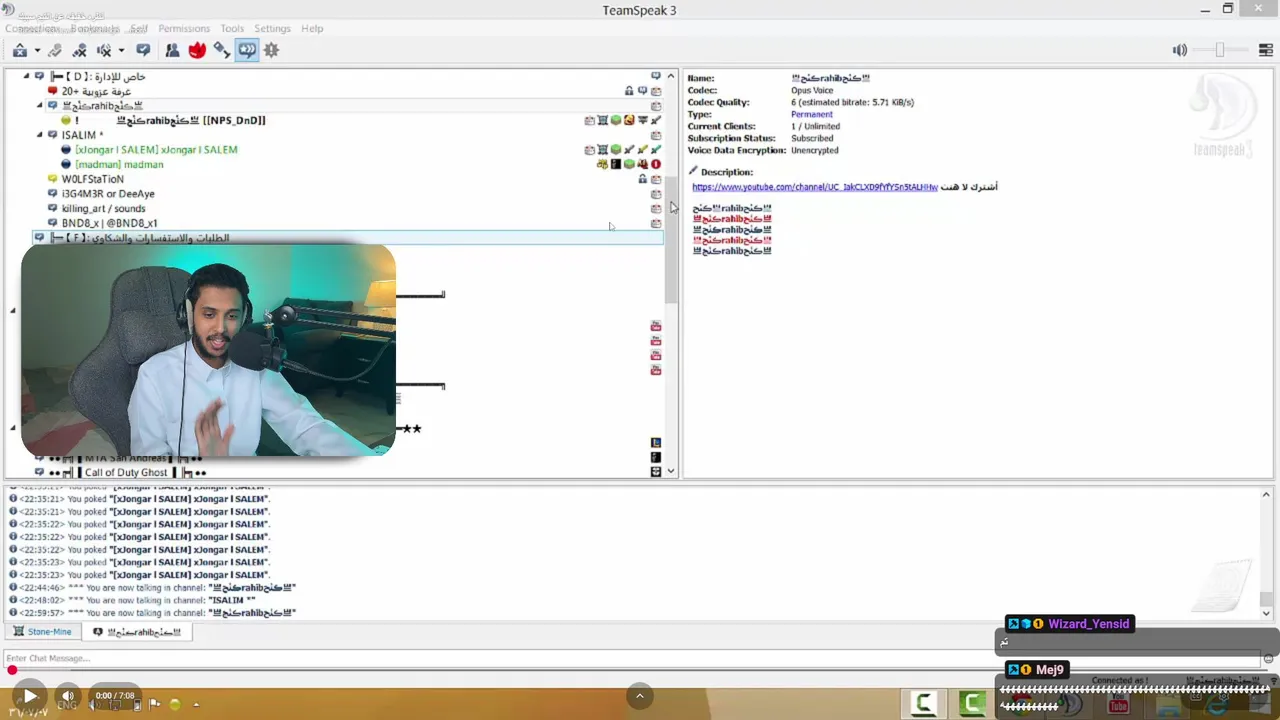
Task: Switch to the Stone-Mine chat tab
Action: point(41,632)
